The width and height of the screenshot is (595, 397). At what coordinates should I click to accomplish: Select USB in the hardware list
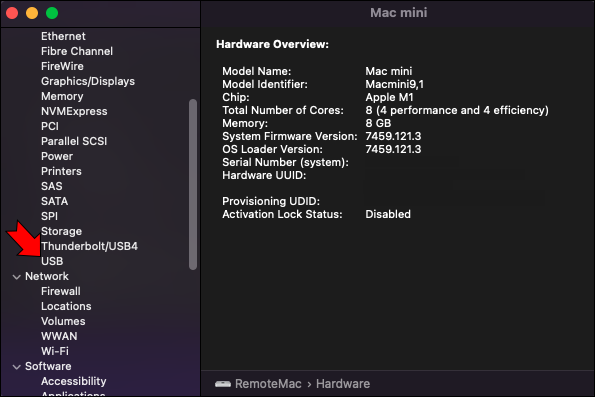click(52, 261)
